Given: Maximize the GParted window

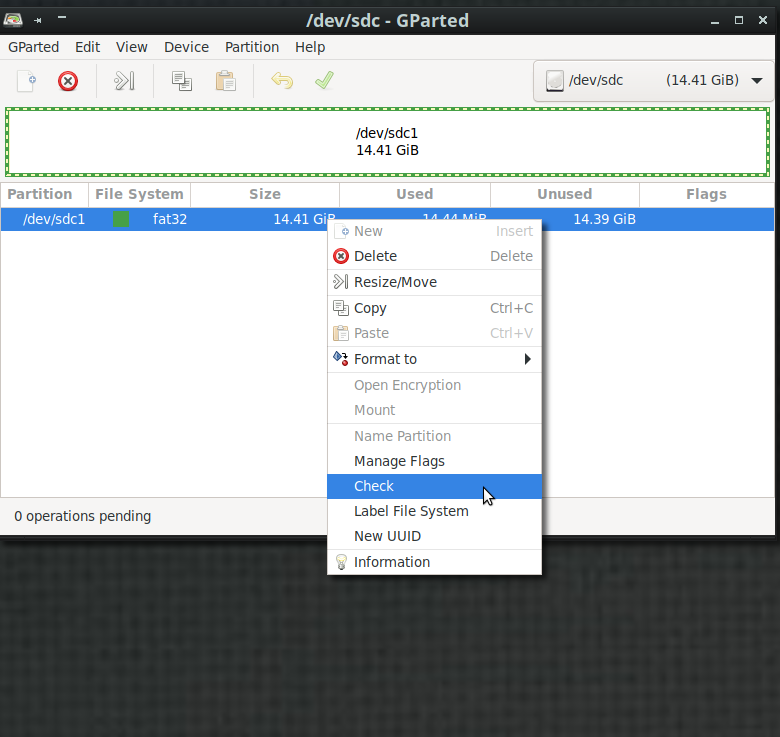Looking at the screenshot, I should coord(739,20).
